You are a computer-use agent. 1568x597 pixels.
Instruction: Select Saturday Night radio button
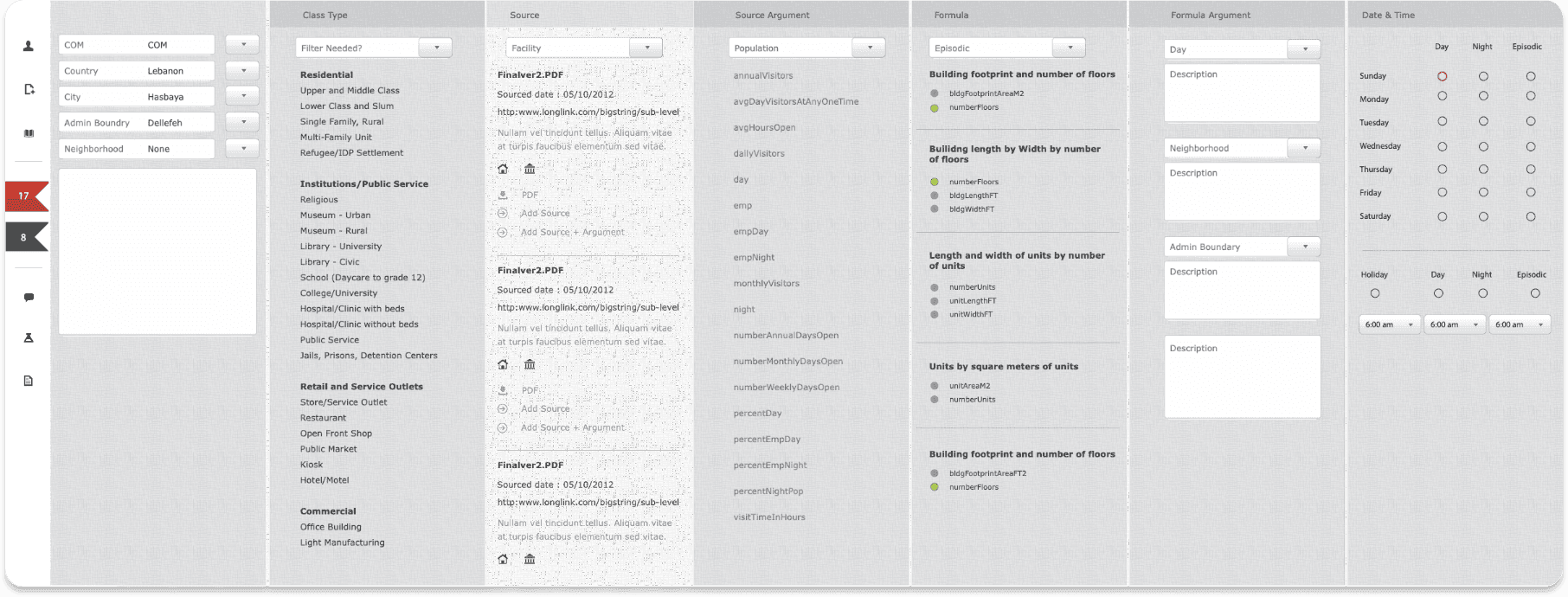[1483, 216]
